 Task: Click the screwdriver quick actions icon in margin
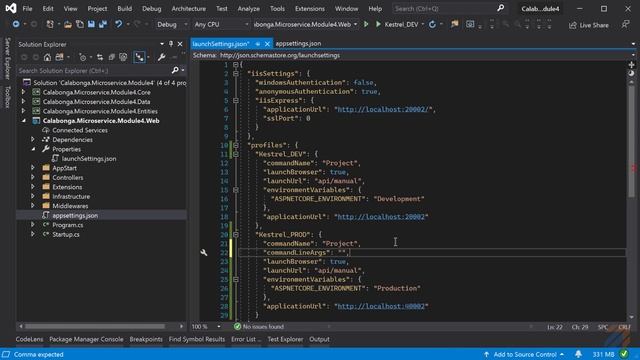[x=204, y=253]
